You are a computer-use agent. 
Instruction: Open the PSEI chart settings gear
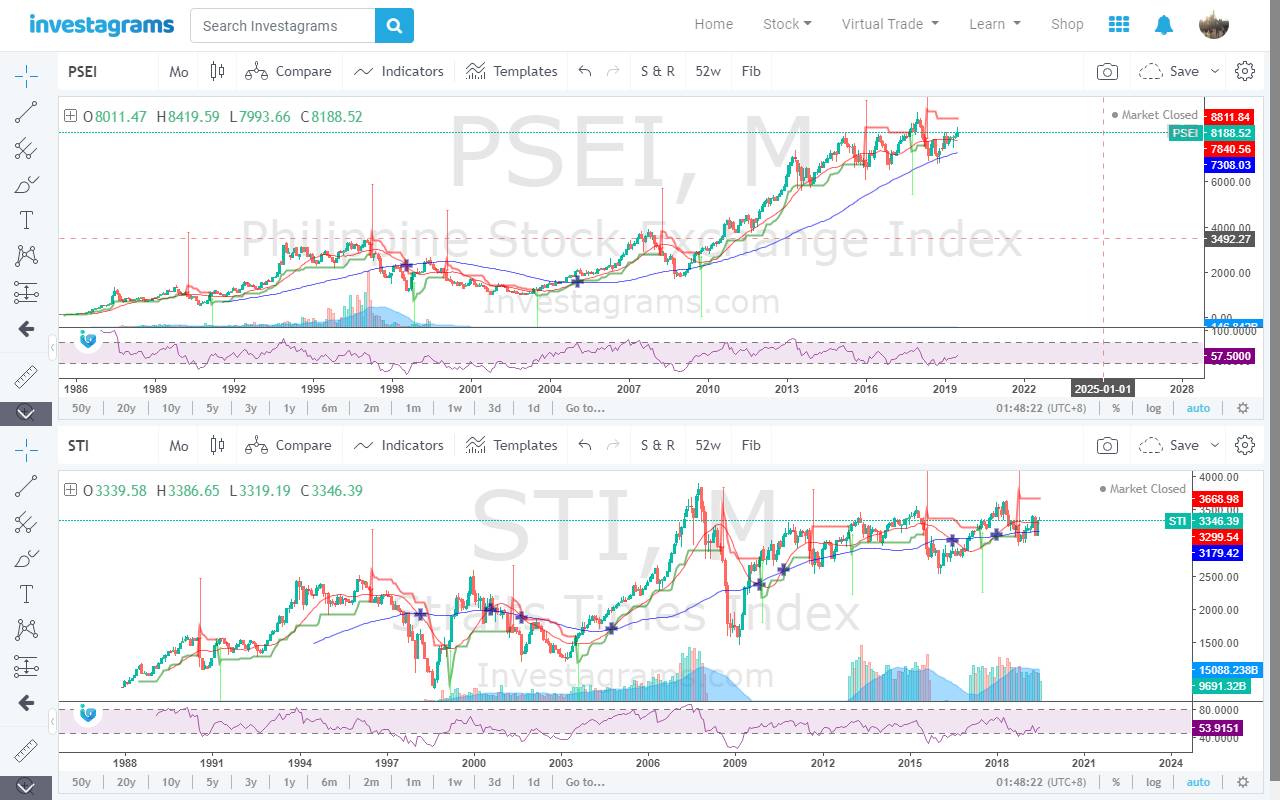click(1244, 71)
